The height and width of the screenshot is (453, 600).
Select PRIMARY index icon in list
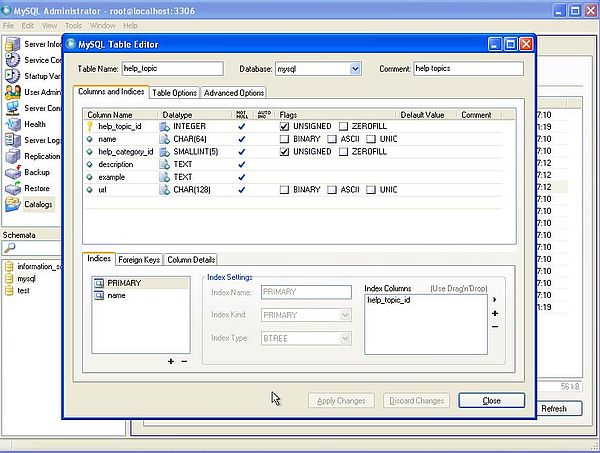point(99,283)
